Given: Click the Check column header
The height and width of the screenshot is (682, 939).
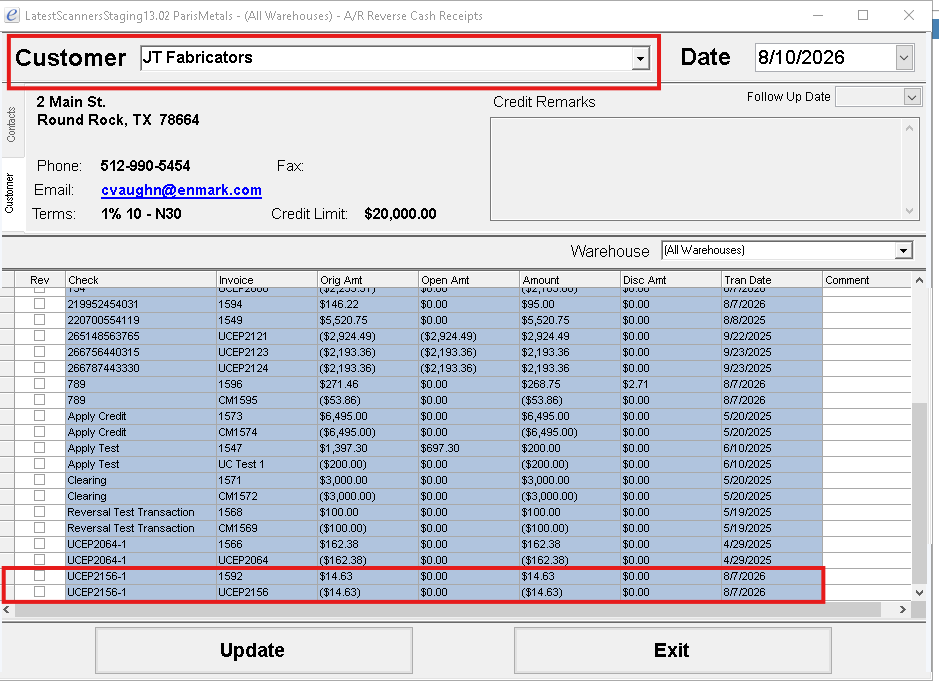Looking at the screenshot, I should coord(141,280).
